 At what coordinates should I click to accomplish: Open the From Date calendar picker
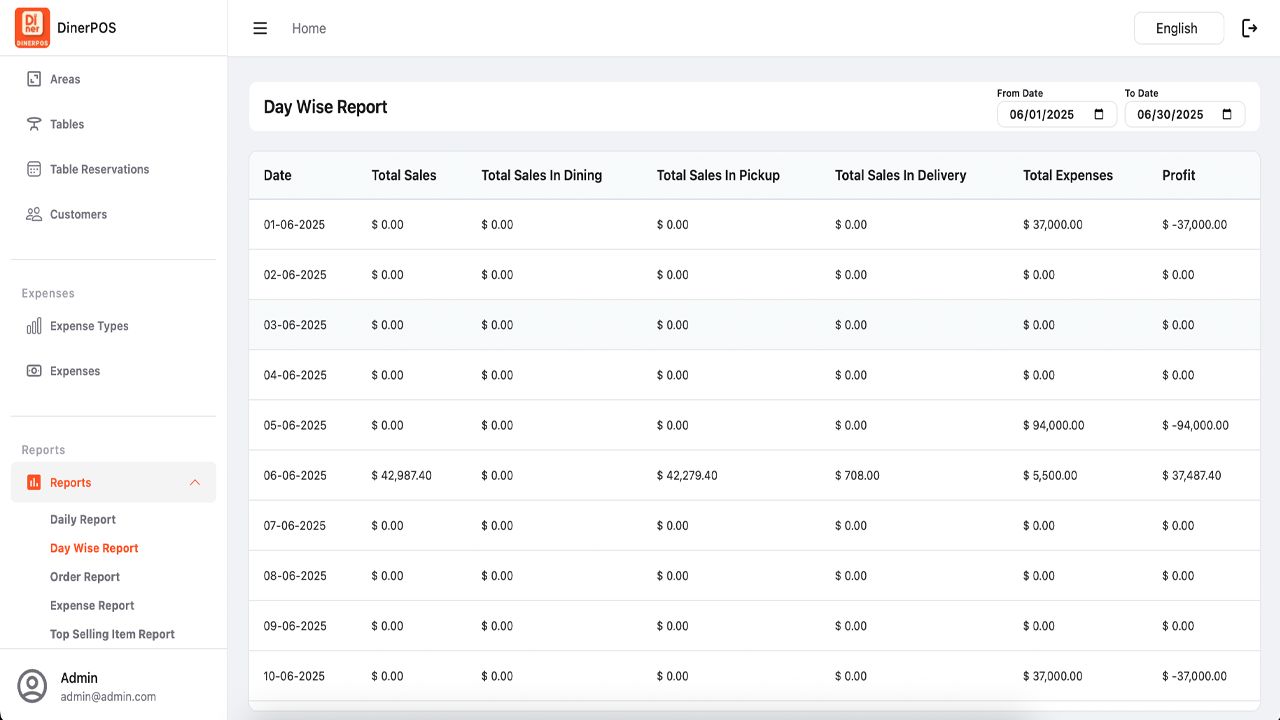coord(1099,114)
